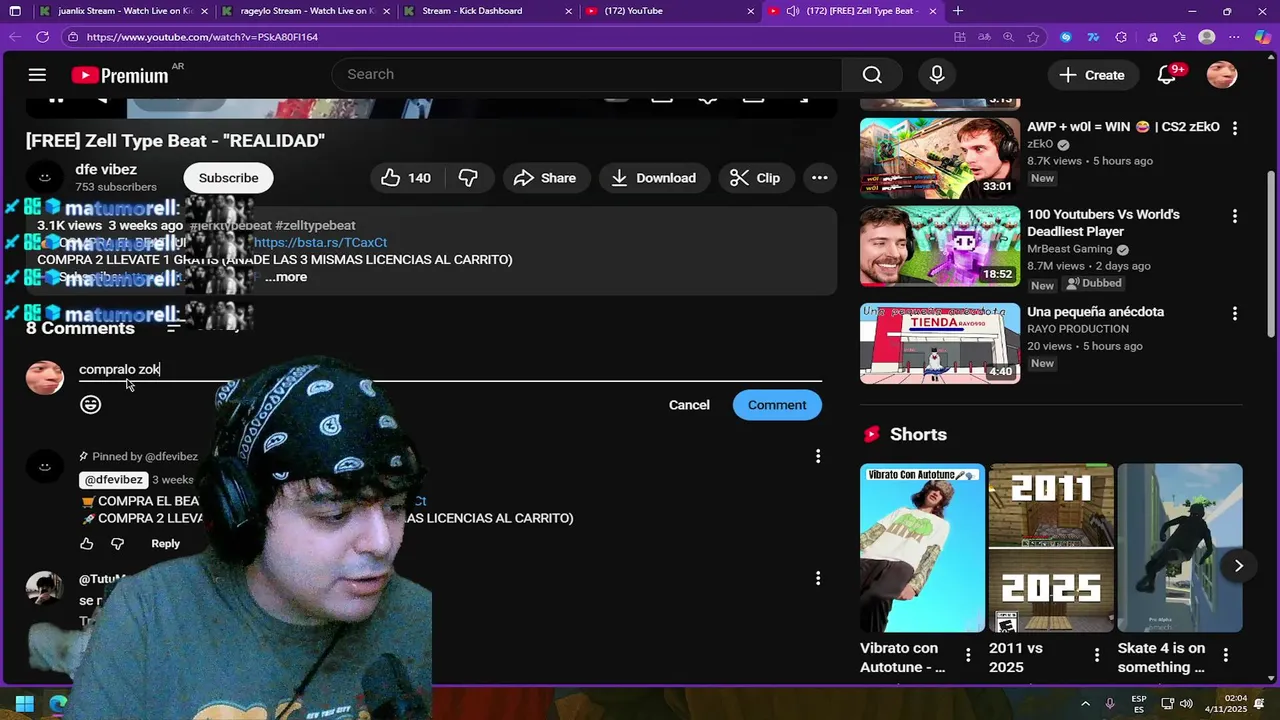Show hidden system tray icons
1280x720 pixels.
click(1087, 703)
